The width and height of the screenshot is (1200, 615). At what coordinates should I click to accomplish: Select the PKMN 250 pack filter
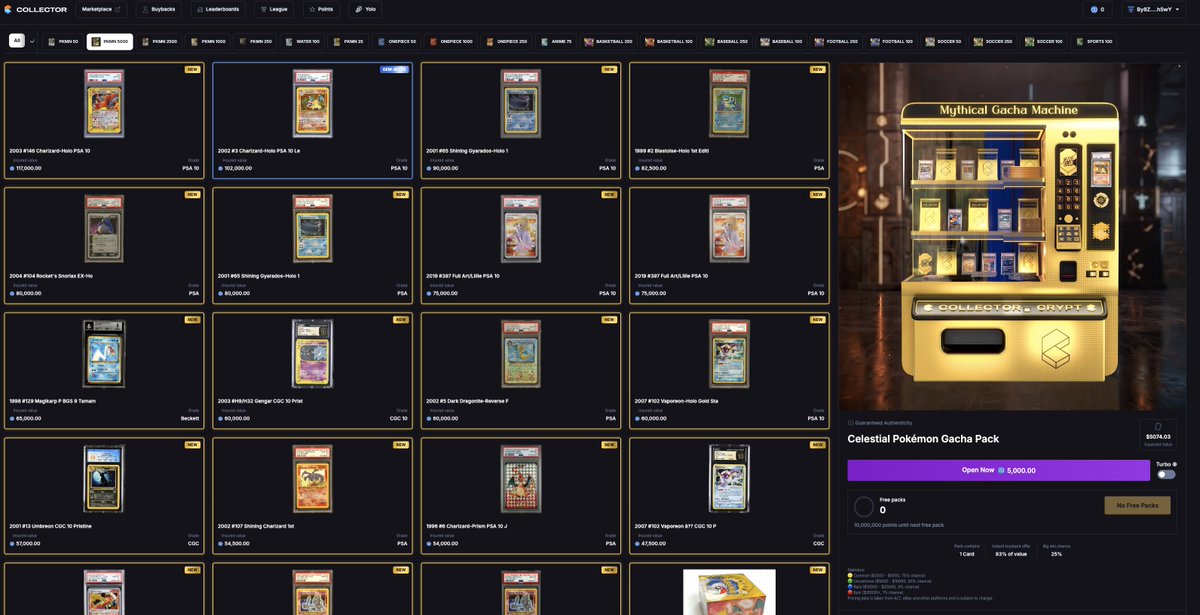256,41
